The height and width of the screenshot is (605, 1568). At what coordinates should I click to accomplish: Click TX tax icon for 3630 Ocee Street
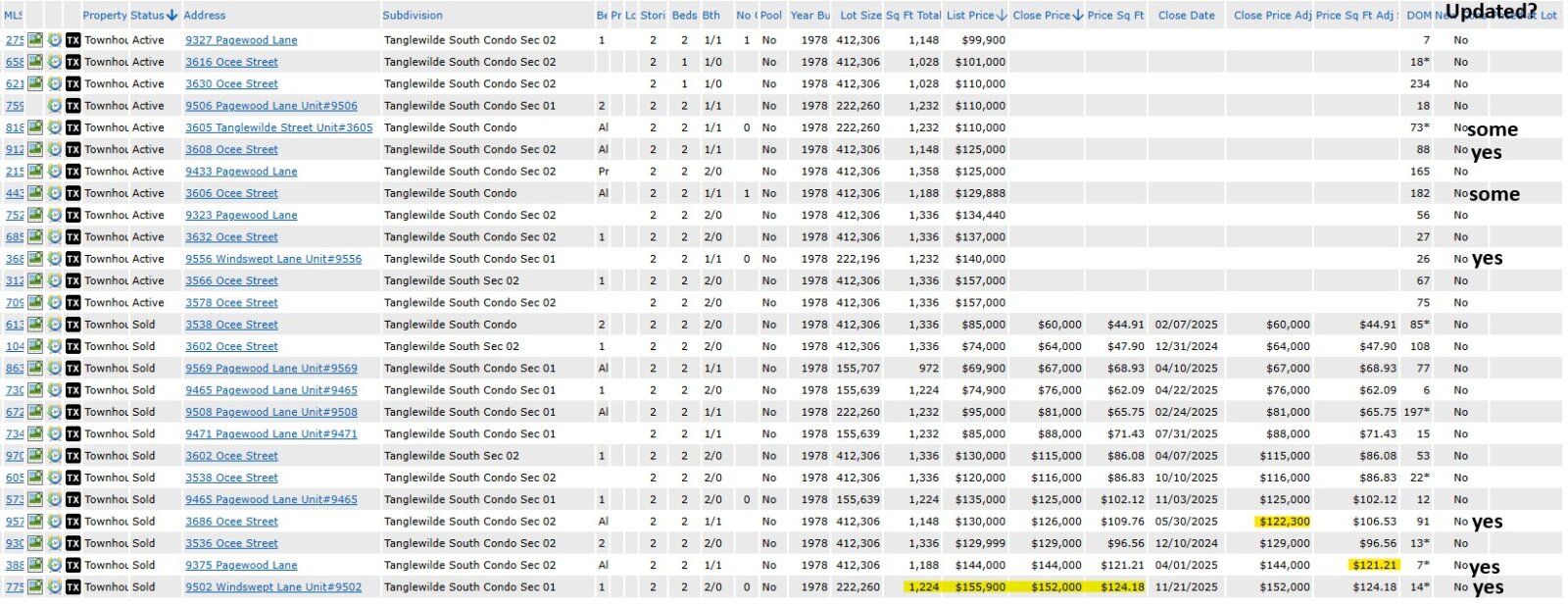tap(73, 84)
